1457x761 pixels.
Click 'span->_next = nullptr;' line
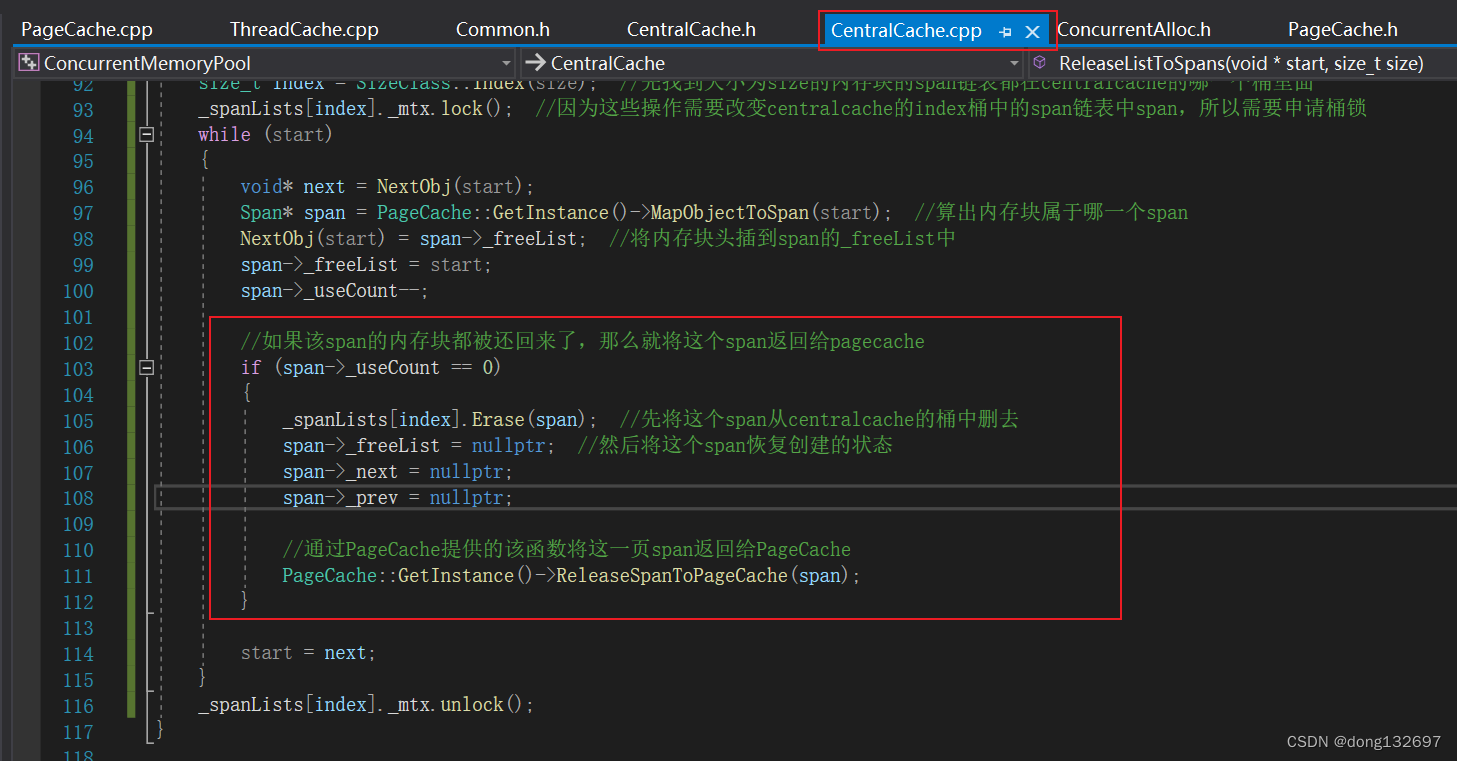(x=398, y=472)
